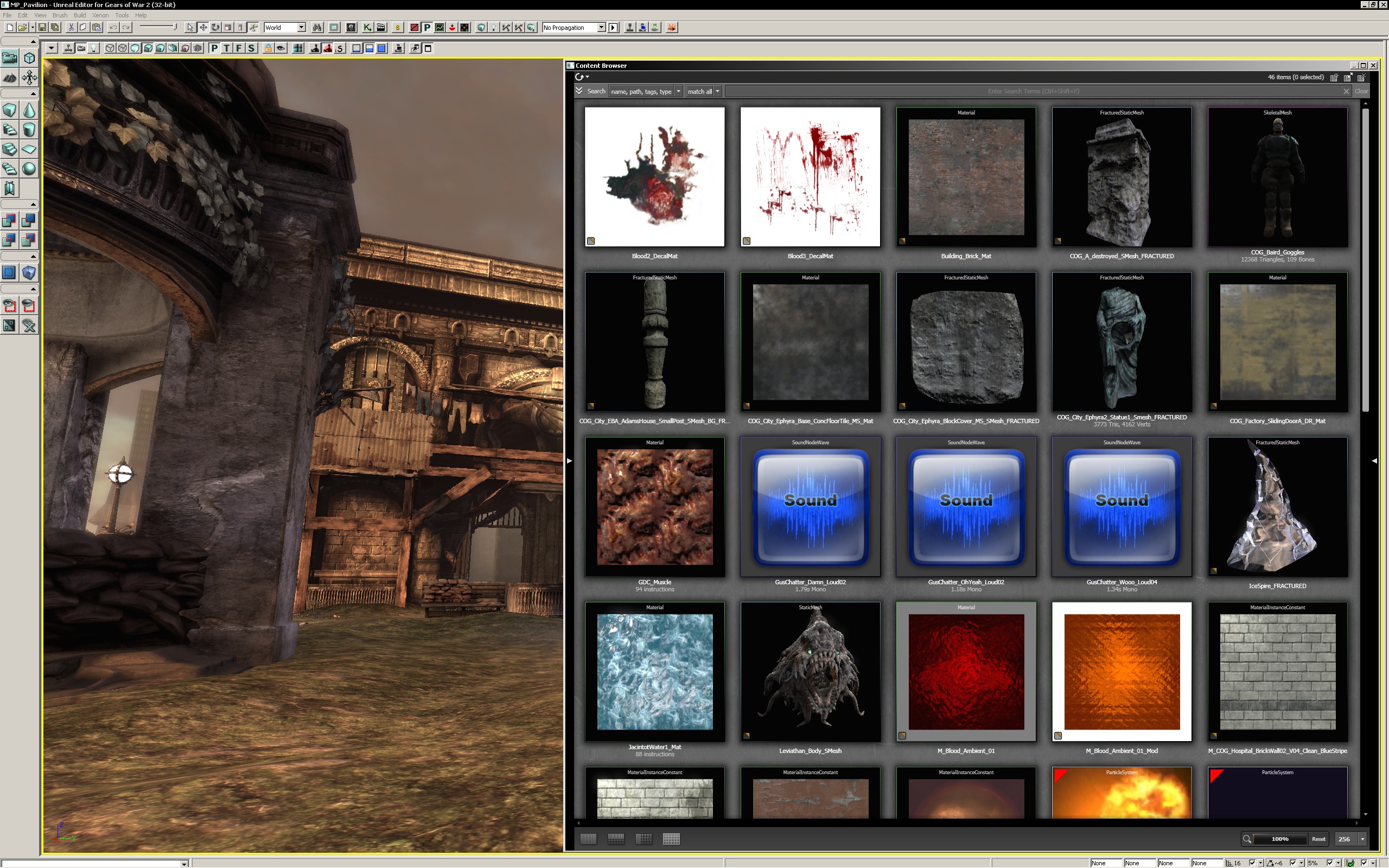The height and width of the screenshot is (868, 1389).
Task: Select the Sphere brush builder icon
Action: (x=29, y=169)
